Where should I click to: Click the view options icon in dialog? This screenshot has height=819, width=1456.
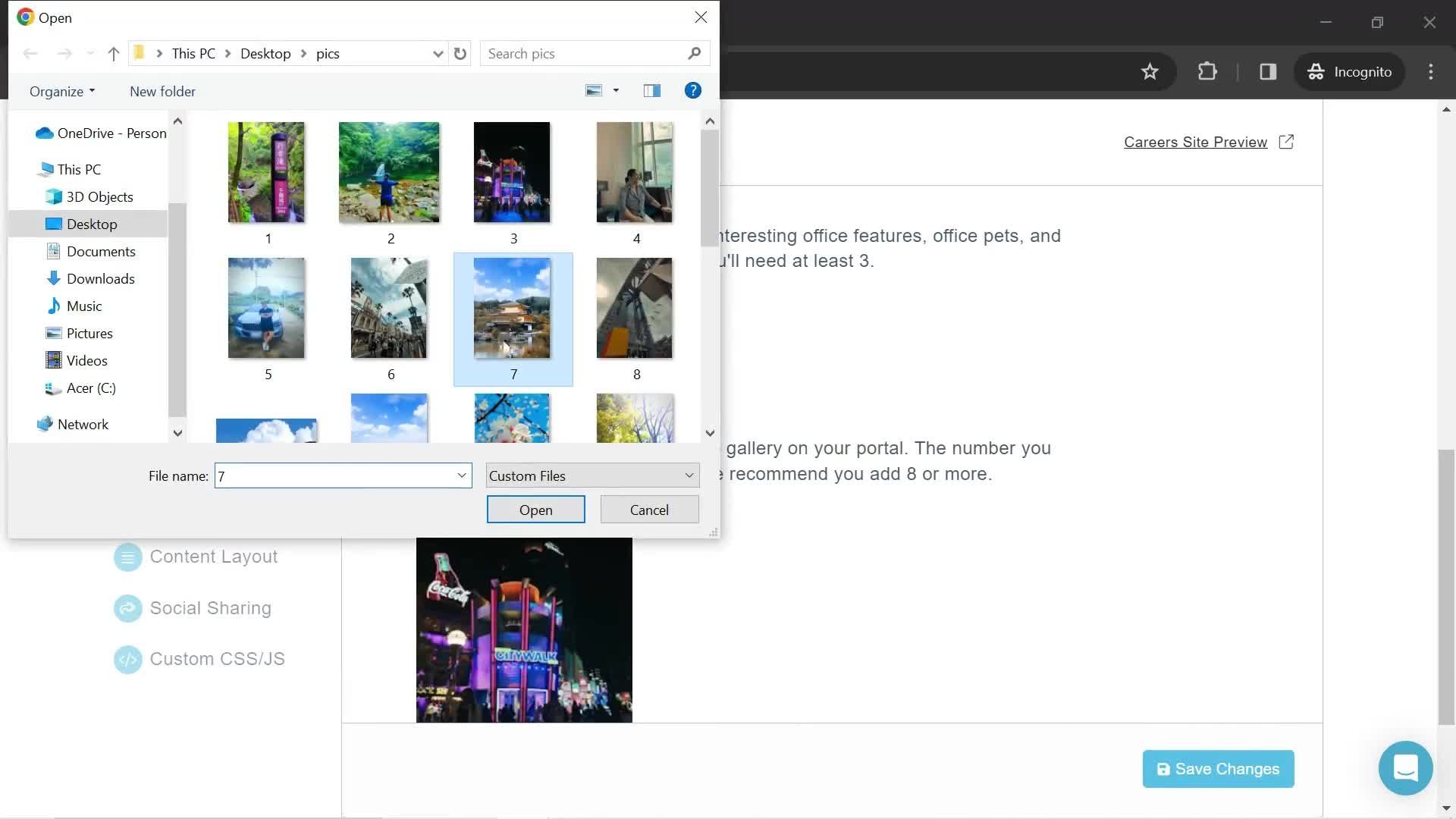pyautogui.click(x=602, y=90)
